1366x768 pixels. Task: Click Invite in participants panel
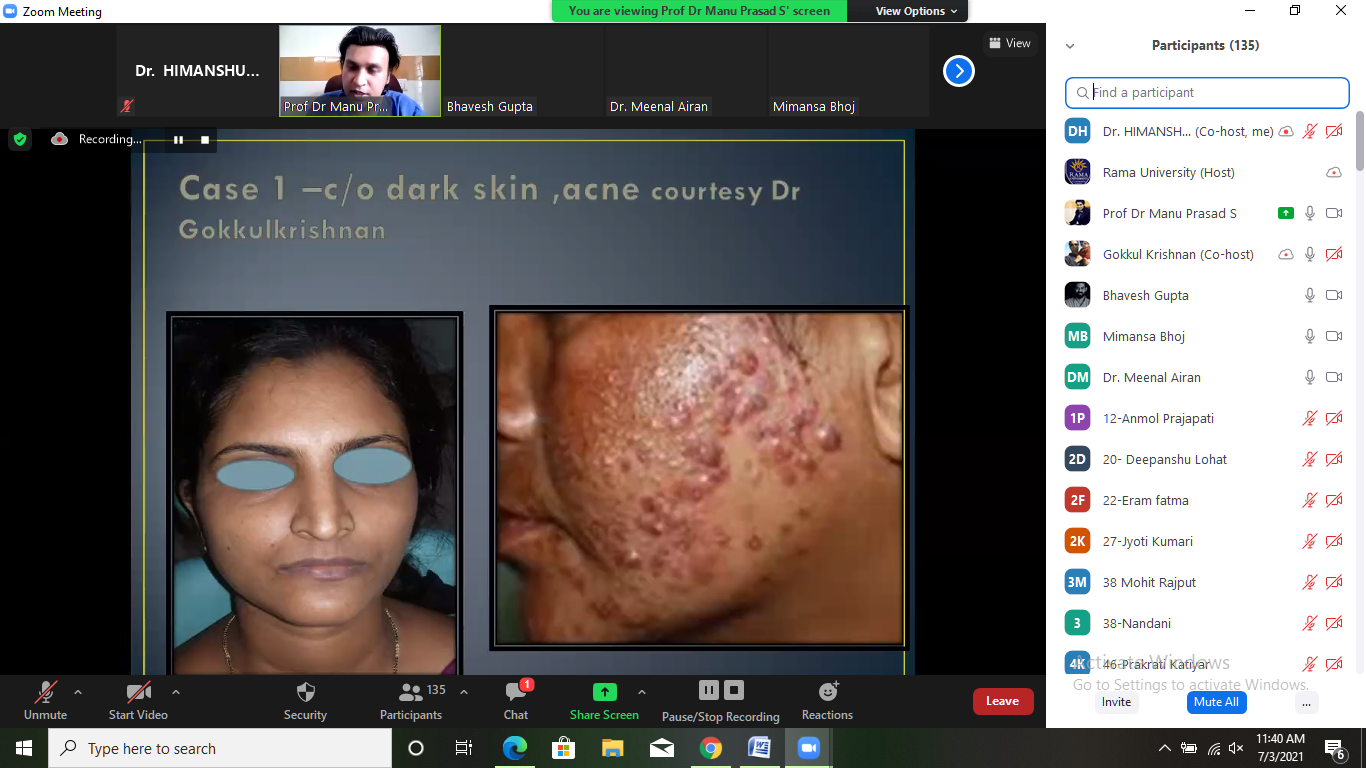coord(1116,702)
